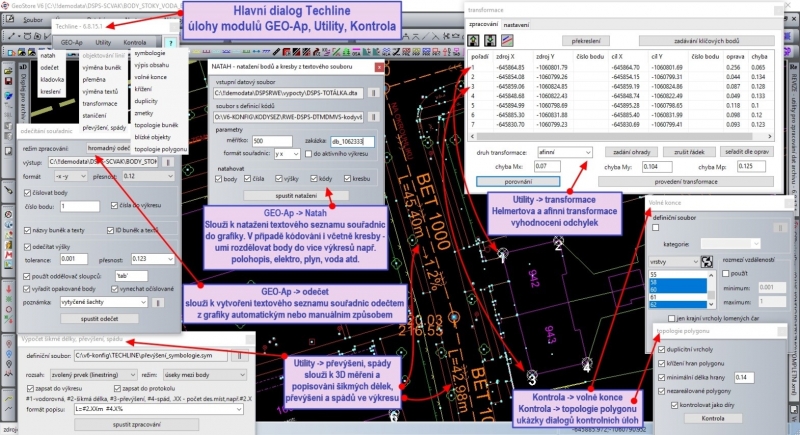Click the porovnání button
Image resolution: width=800 pixels, height=435 pixels.
pyautogui.click(x=518, y=182)
